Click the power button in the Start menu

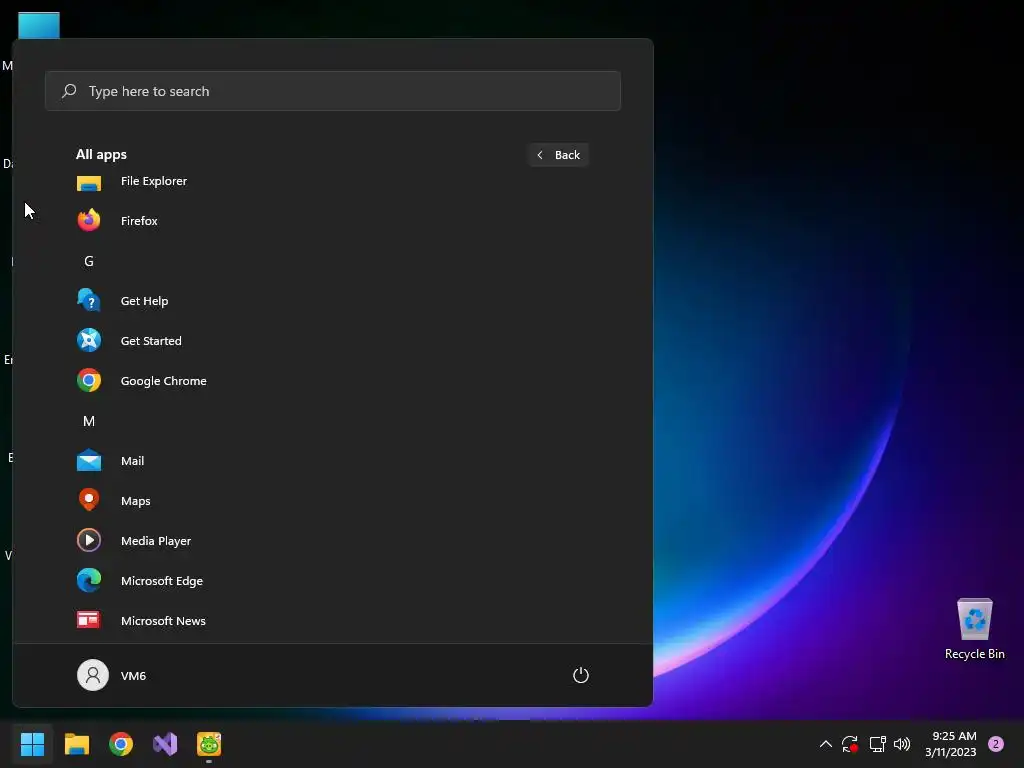click(x=581, y=675)
